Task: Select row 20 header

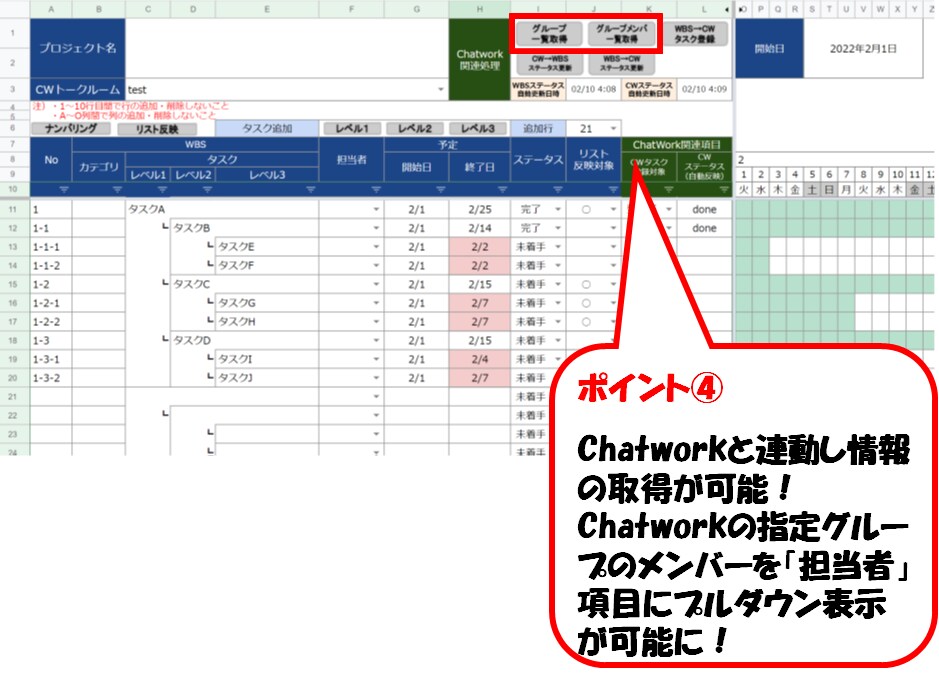Action: [14, 378]
